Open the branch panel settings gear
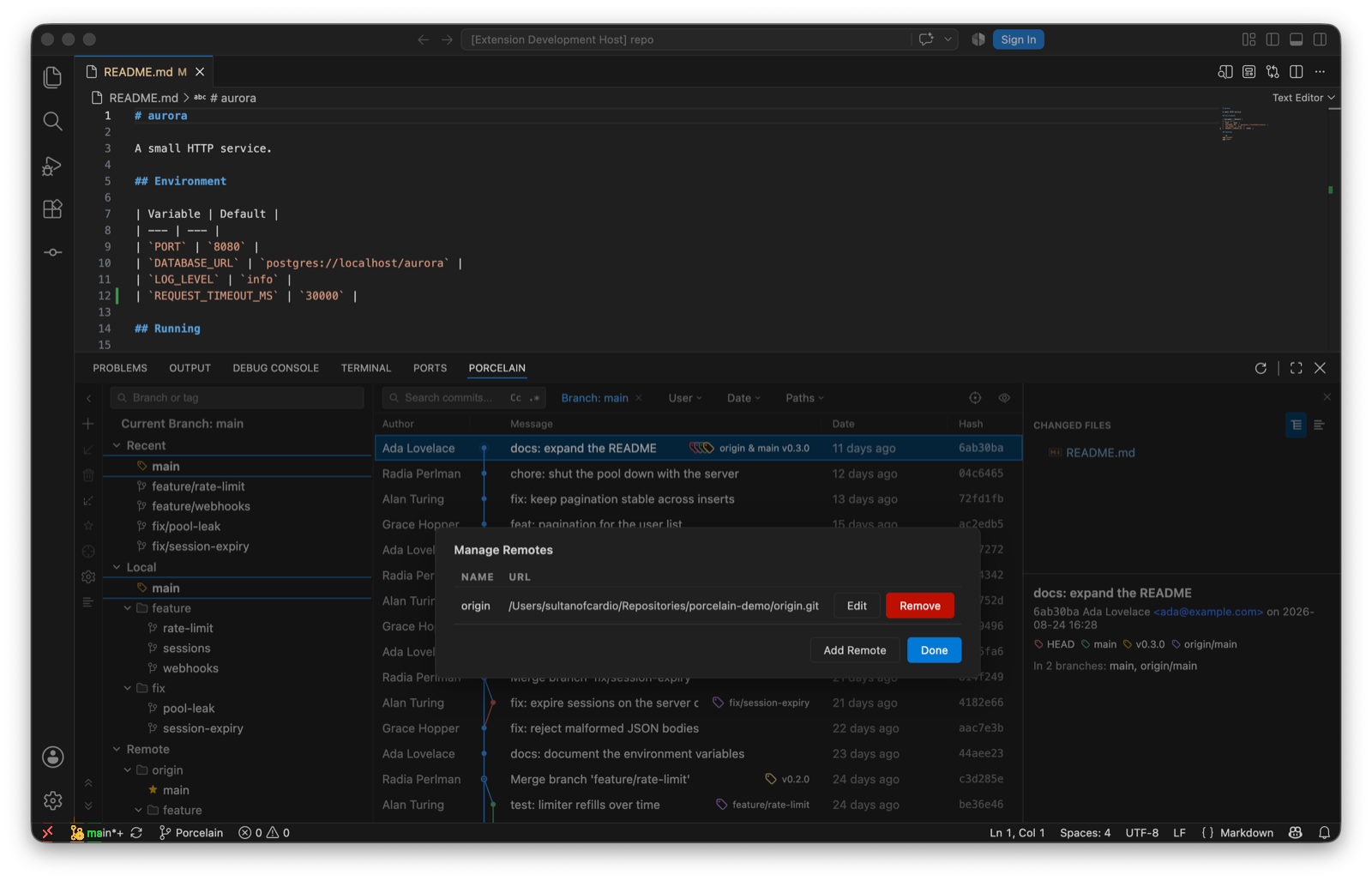1372x881 pixels. tap(88, 577)
